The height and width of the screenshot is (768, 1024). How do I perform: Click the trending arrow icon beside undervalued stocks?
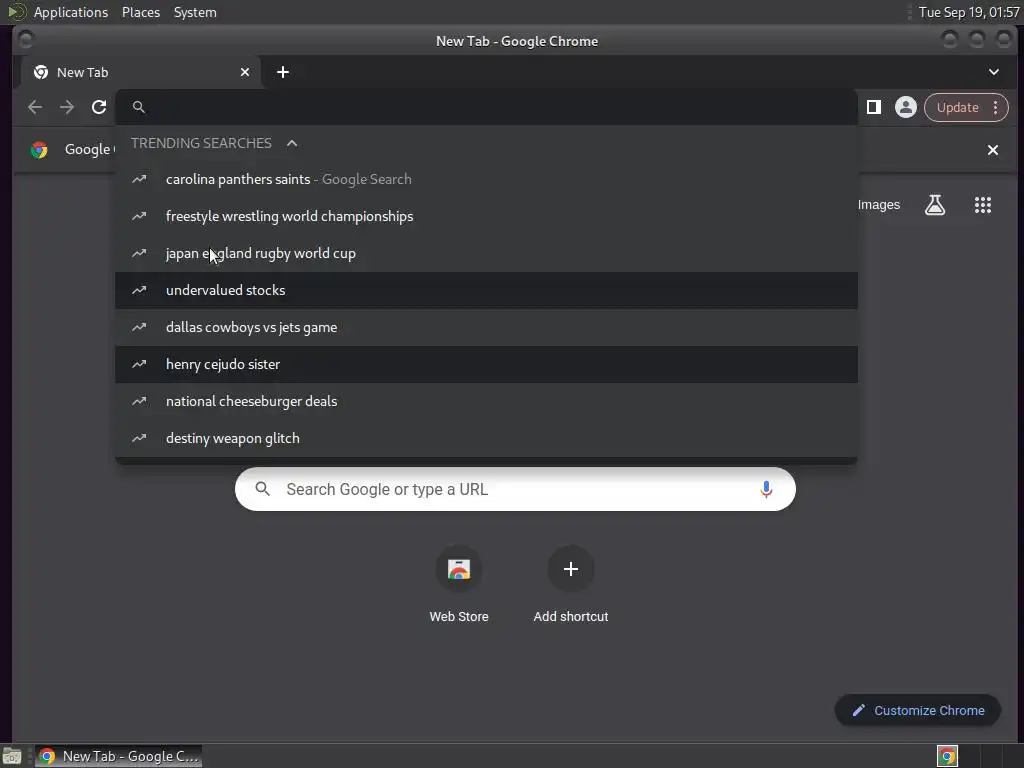point(138,290)
